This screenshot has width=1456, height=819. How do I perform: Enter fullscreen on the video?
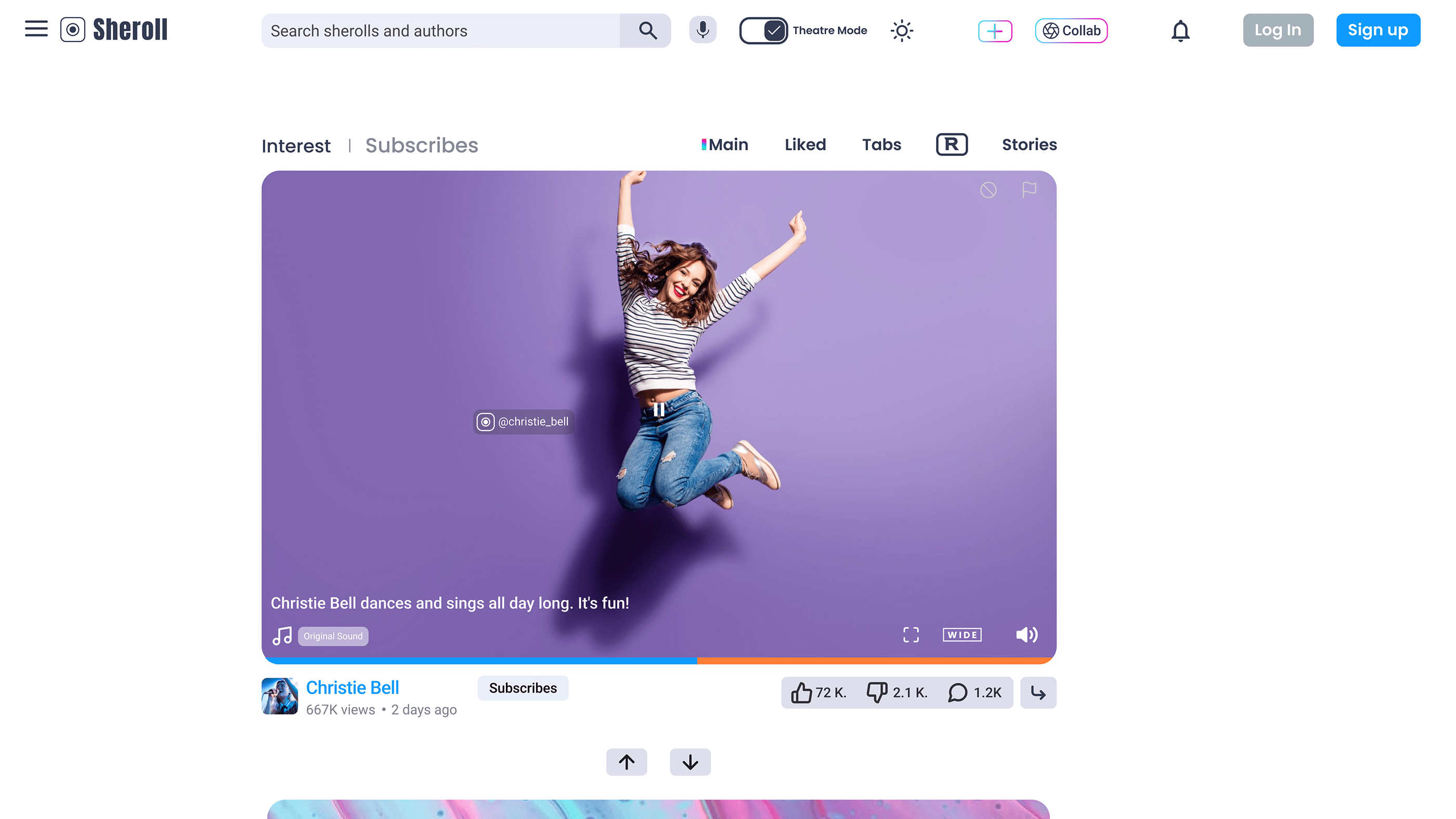click(x=911, y=635)
